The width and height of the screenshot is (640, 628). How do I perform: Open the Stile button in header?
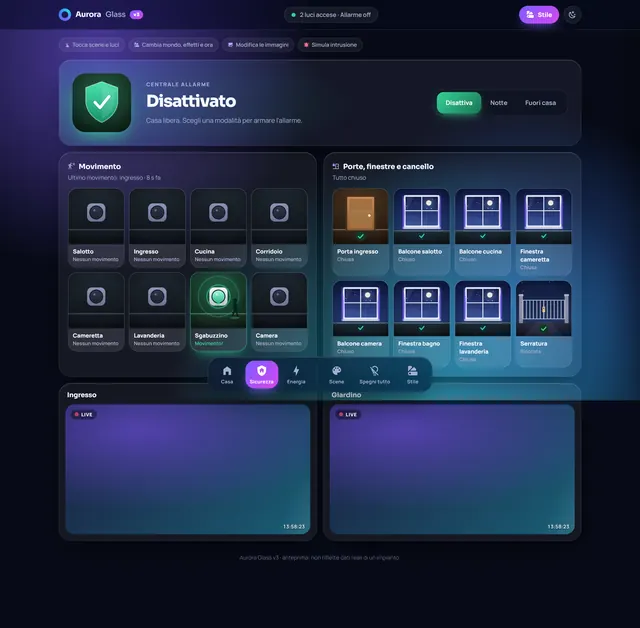[539, 15]
